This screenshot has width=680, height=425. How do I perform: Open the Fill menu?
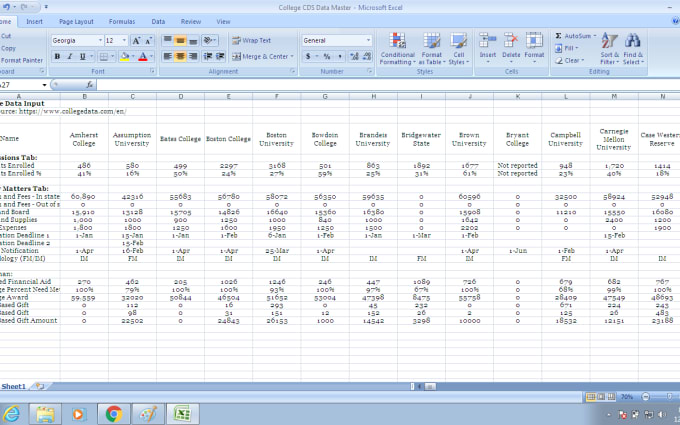(x=567, y=48)
